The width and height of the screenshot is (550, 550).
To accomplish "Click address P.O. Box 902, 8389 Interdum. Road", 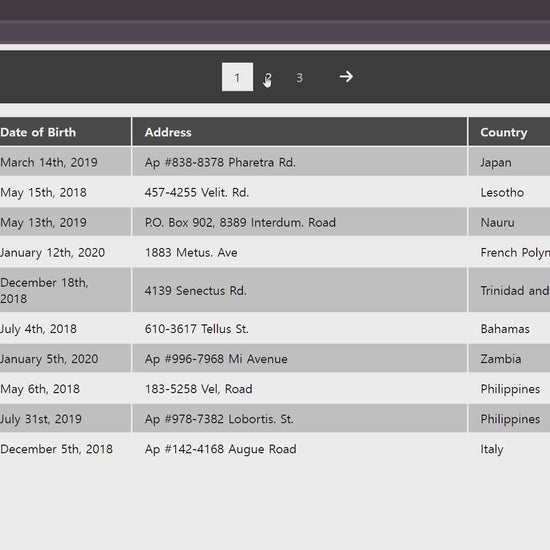I will (x=240, y=222).
